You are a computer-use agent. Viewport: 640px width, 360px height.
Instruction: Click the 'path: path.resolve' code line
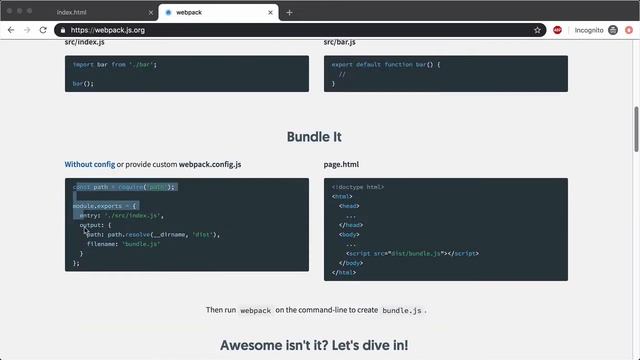tap(153, 235)
